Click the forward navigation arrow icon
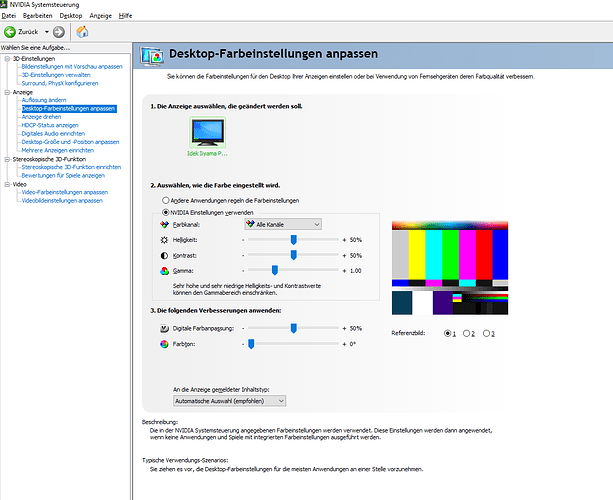613x500 pixels. (59, 32)
